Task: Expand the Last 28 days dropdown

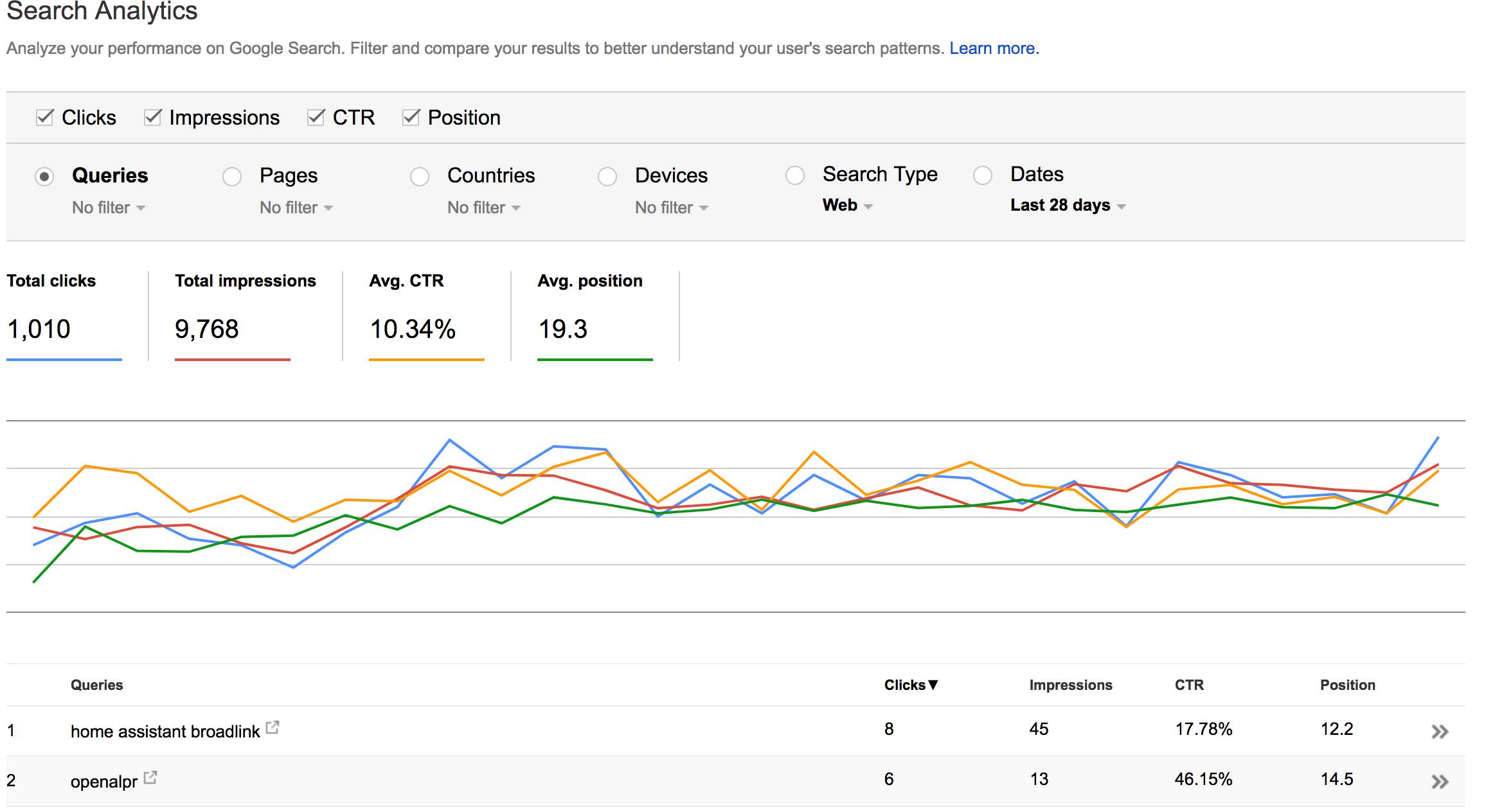Action: click(x=1067, y=206)
